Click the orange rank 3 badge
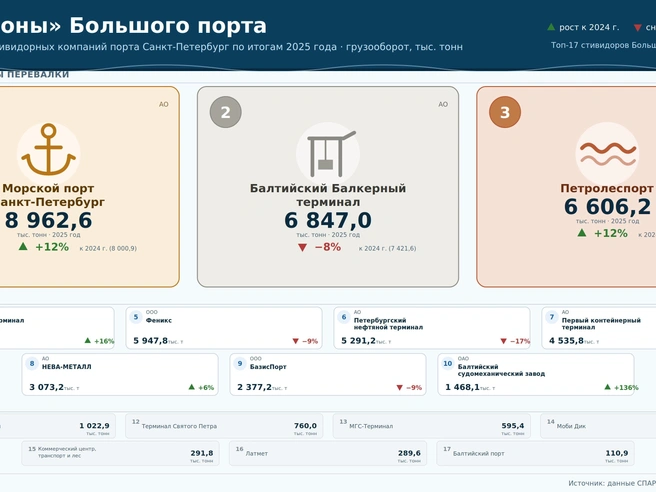 [x=505, y=112]
